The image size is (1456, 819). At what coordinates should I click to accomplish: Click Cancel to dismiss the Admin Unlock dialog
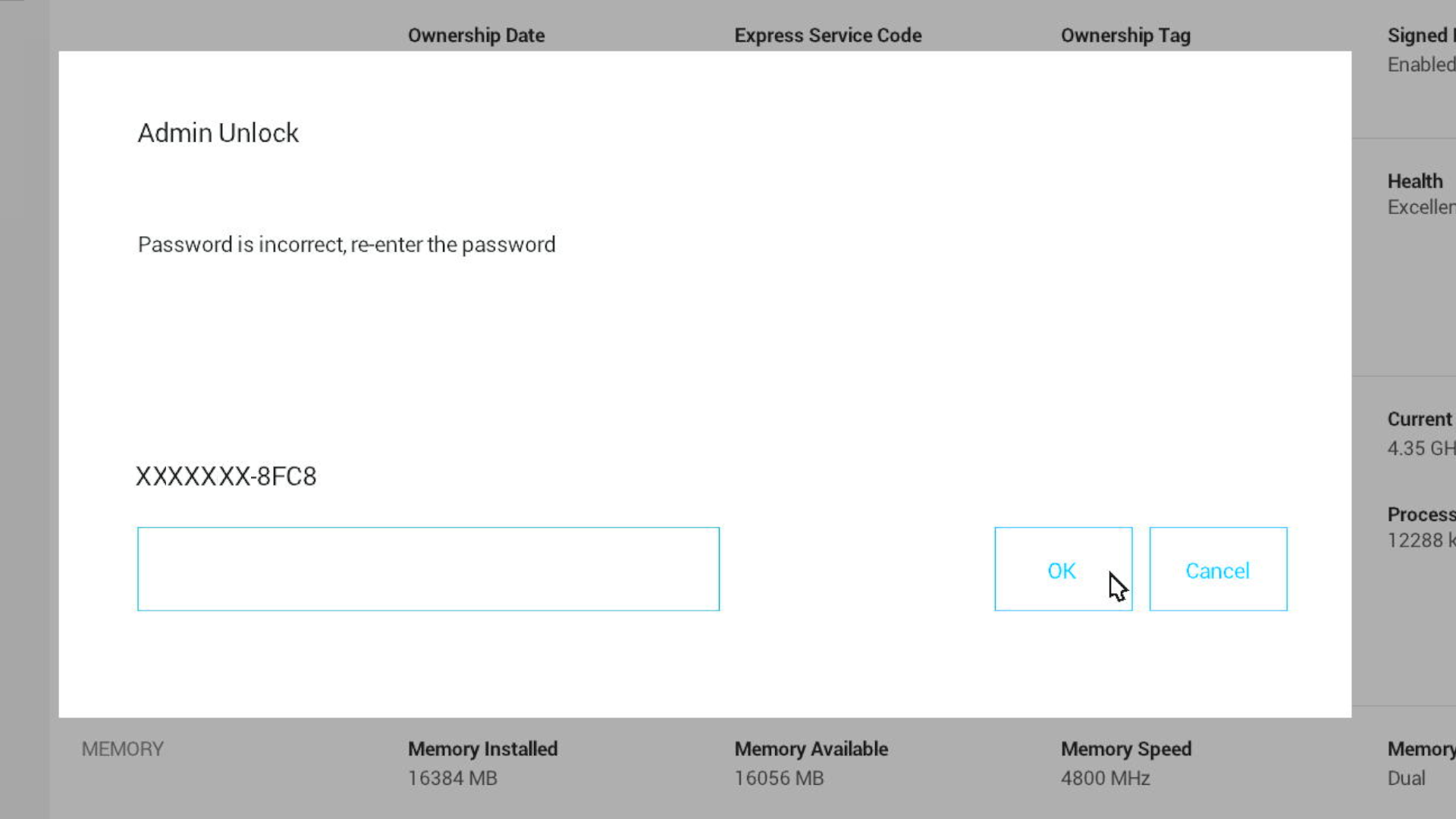[x=1217, y=570]
